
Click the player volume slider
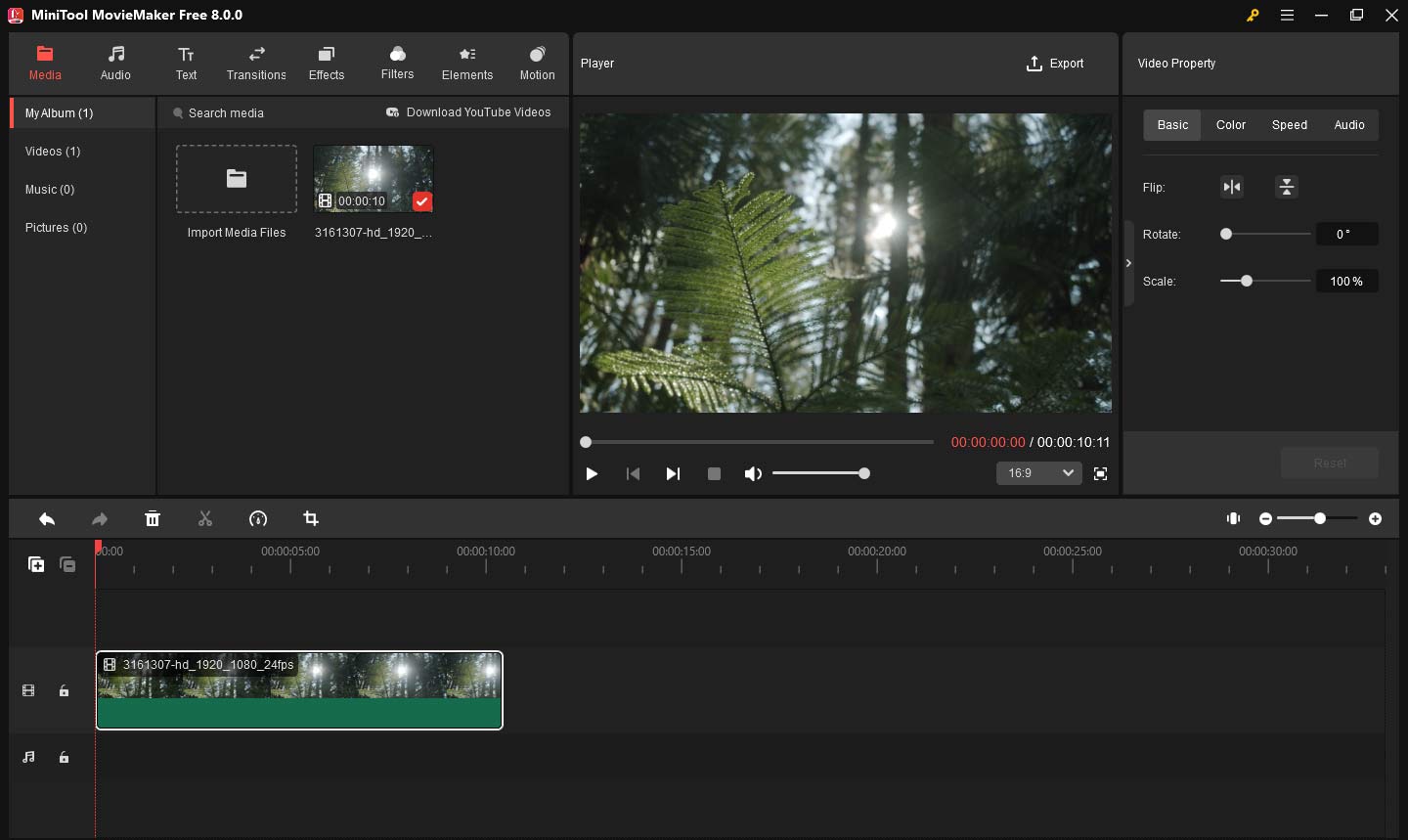coord(820,473)
